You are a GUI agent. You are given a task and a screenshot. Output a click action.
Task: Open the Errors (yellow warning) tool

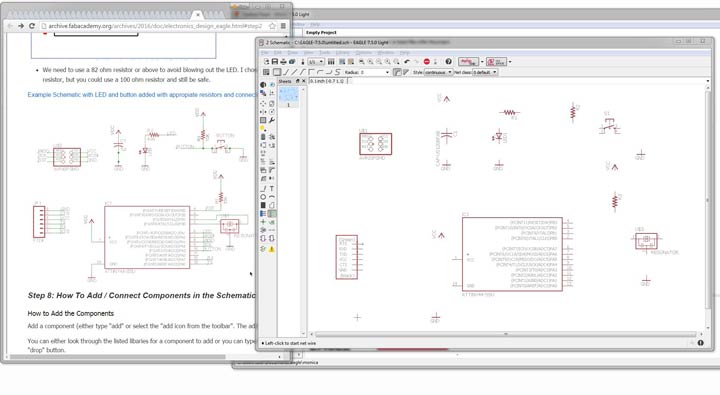(x=272, y=249)
